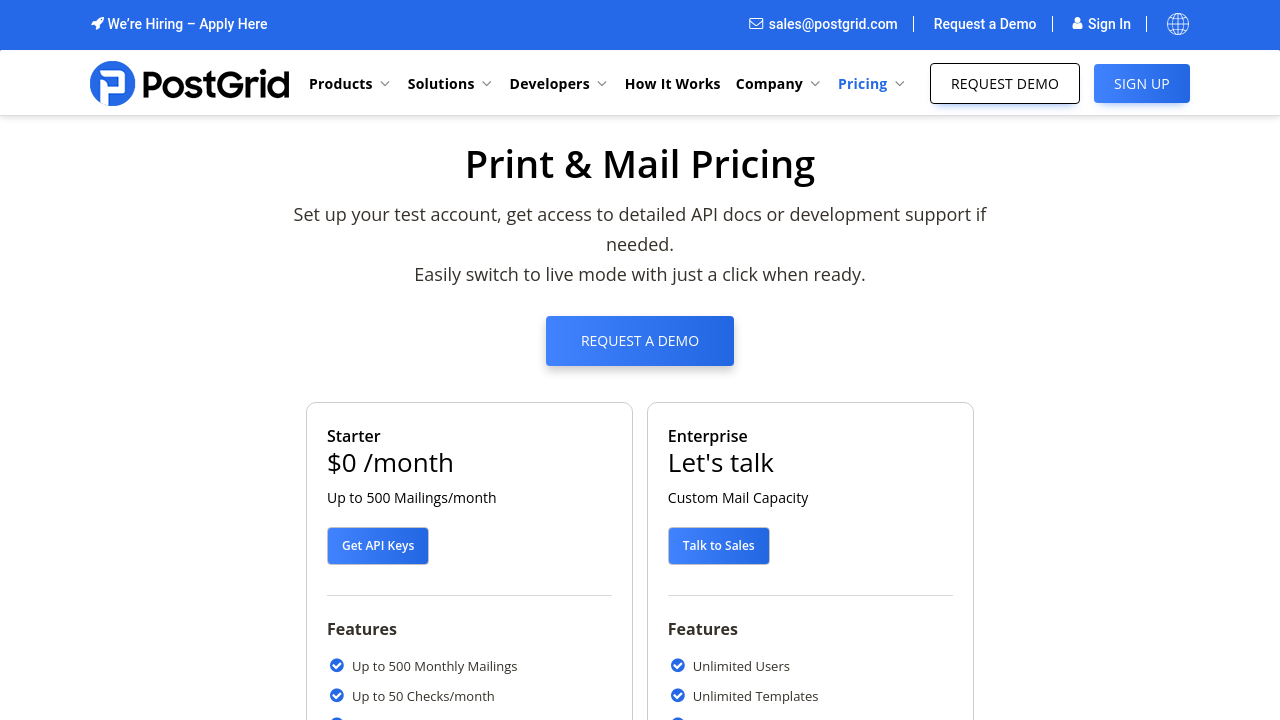This screenshot has height=720, width=1280.
Task: Go to How It Works page
Action: (x=672, y=84)
